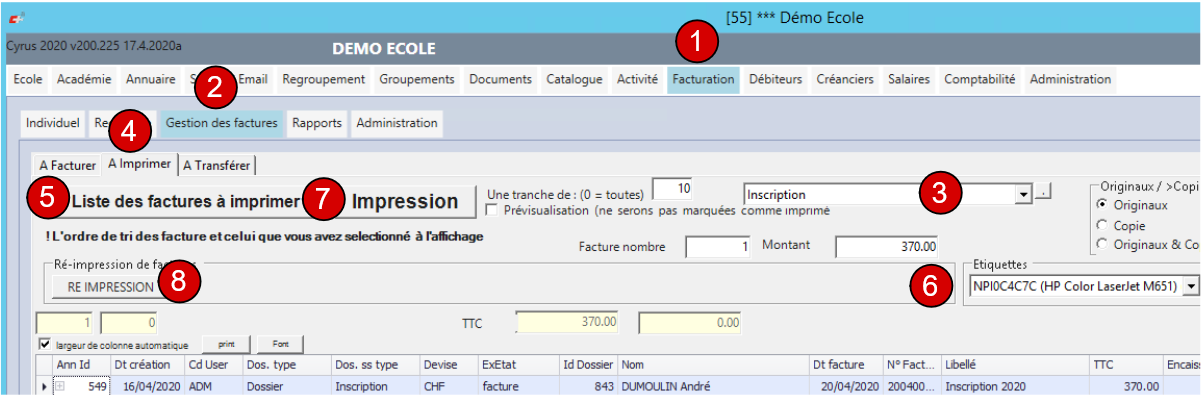Screen dimensions: 1202x398
Task: Open Administration sub-tab under Facturation
Action: [x=397, y=123]
